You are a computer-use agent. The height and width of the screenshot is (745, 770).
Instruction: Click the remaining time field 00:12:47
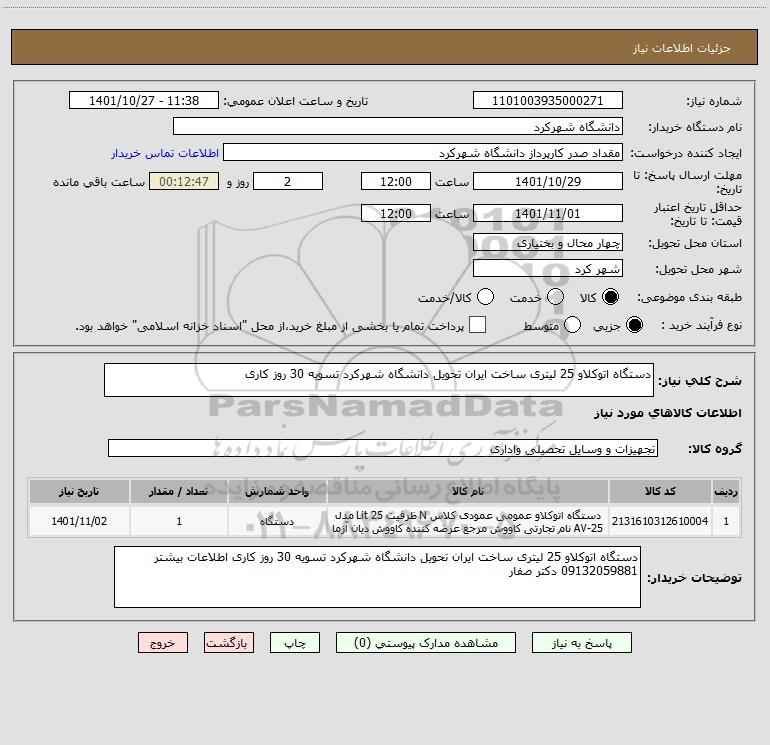click(x=184, y=181)
